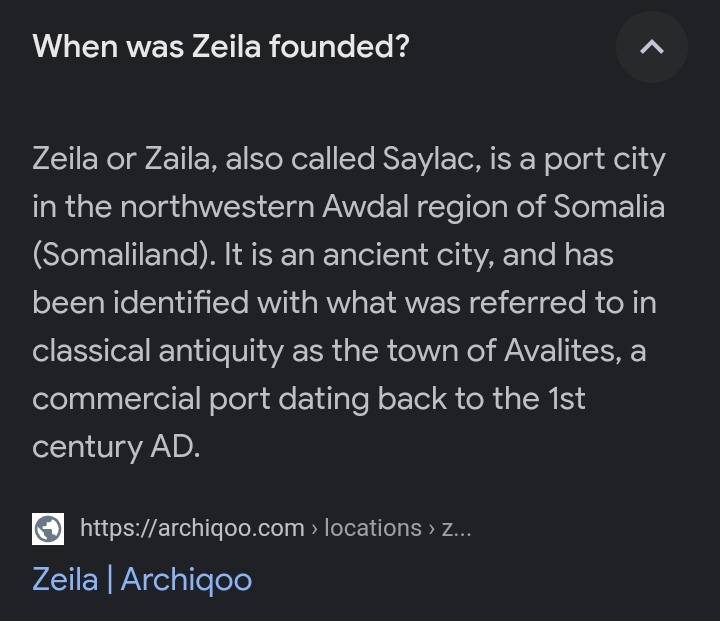Click the word 'Avalites' in the snippet
The height and width of the screenshot is (621, 720).
click(562, 351)
